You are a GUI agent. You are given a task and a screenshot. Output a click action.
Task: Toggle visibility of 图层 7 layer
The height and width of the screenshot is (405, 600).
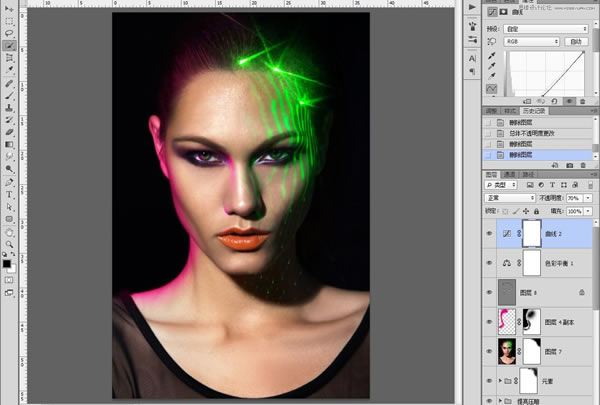490,351
